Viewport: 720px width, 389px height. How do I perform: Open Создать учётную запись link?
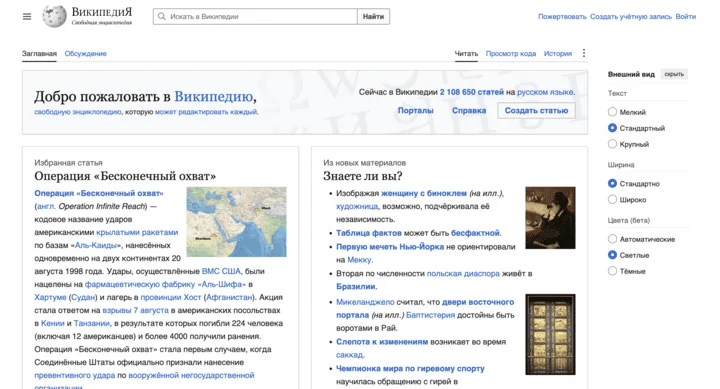(631, 17)
